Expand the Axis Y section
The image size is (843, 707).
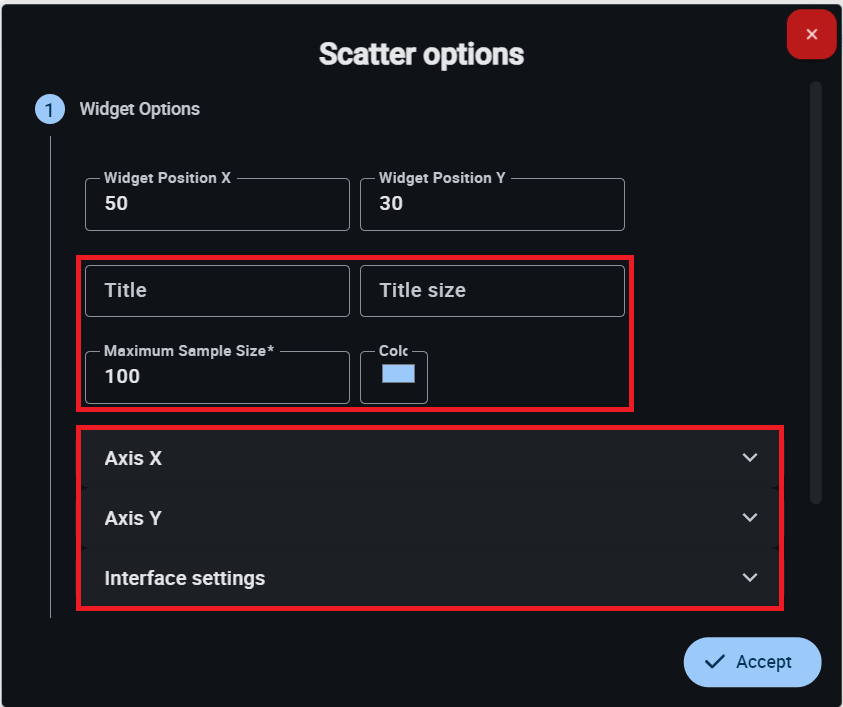pos(400,518)
